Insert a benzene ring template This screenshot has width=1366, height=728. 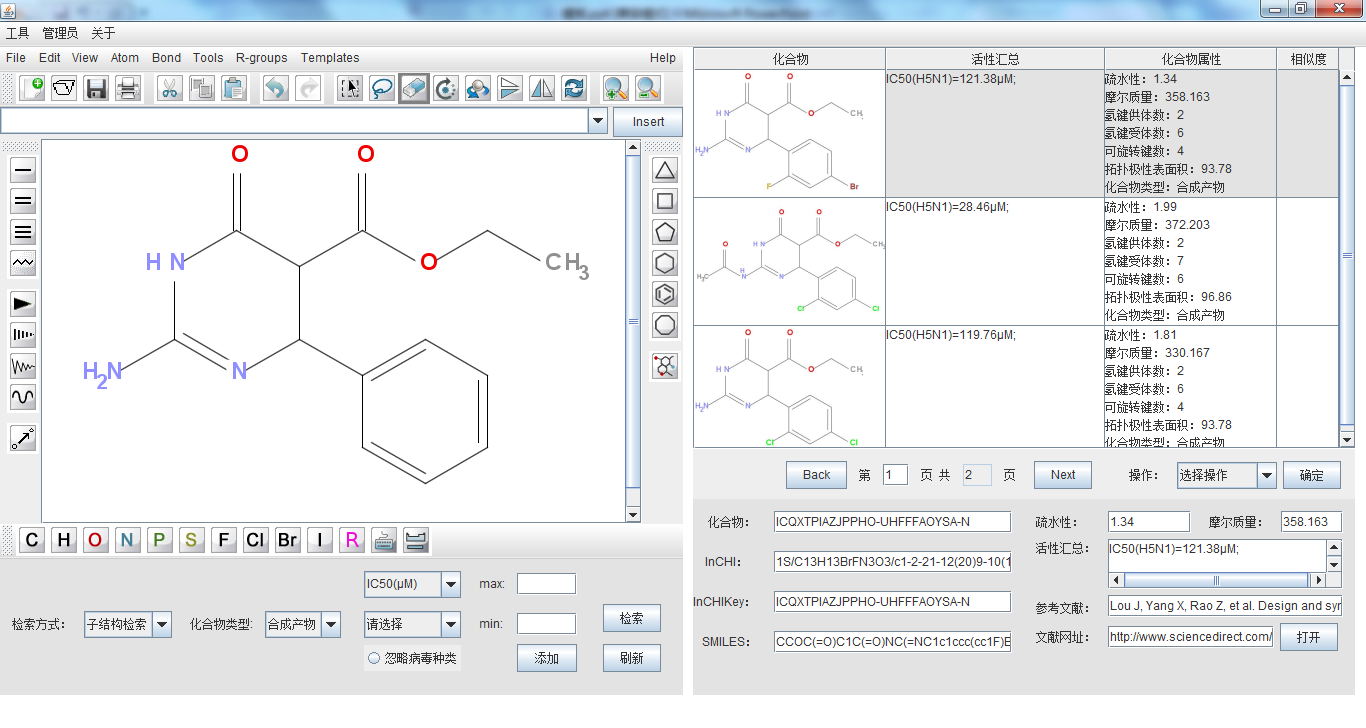pyautogui.click(x=665, y=294)
